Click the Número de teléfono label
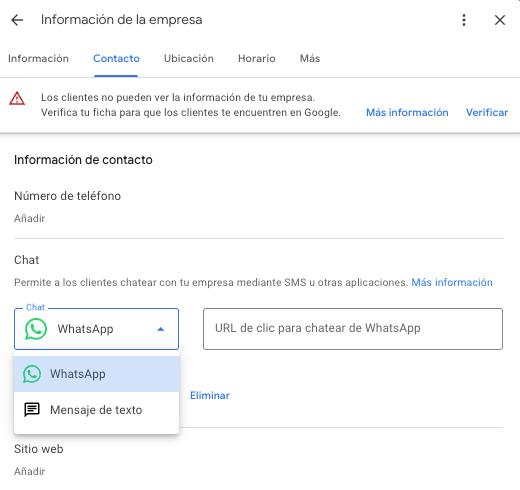 coord(67,196)
